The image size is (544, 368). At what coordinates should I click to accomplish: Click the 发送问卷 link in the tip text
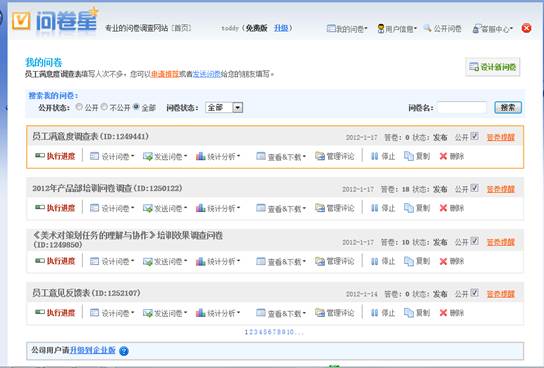(206, 74)
